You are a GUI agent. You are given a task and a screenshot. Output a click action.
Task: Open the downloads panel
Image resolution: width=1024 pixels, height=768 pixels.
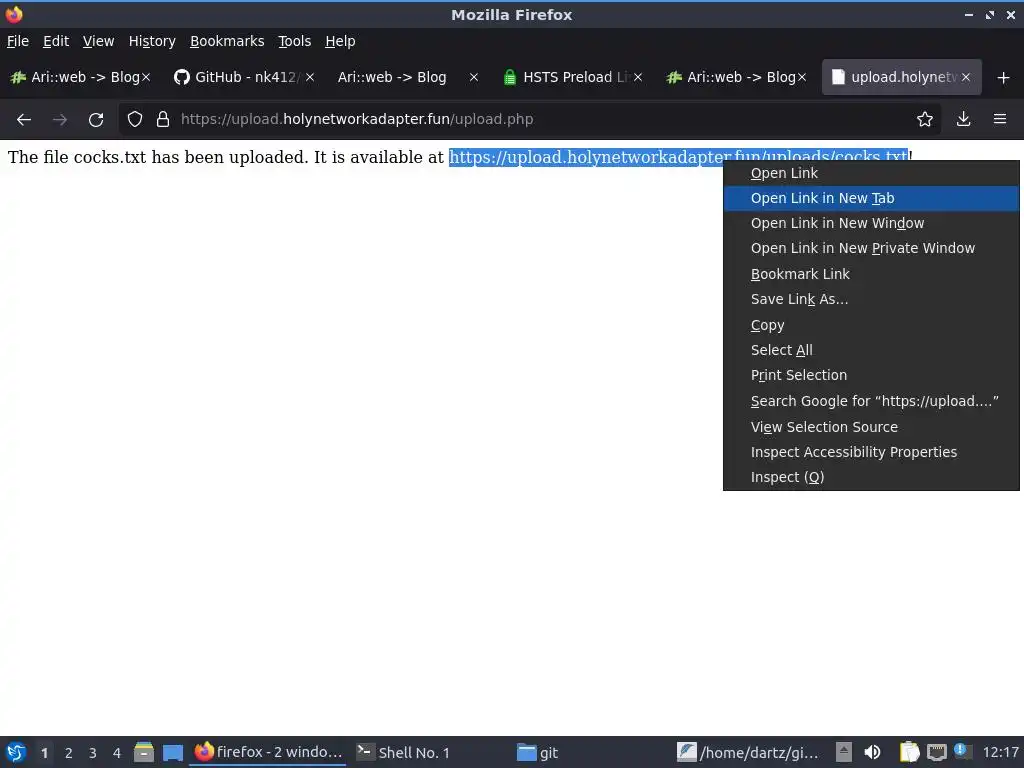point(963,120)
